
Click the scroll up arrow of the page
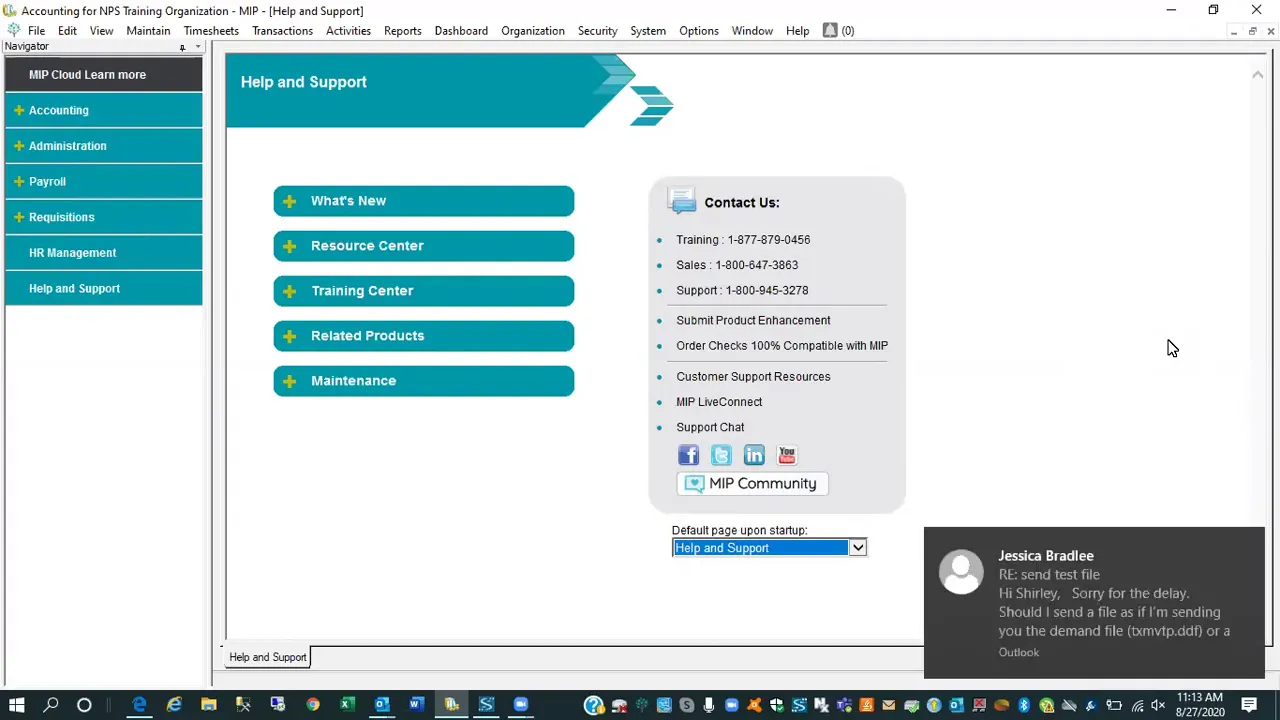(1257, 75)
